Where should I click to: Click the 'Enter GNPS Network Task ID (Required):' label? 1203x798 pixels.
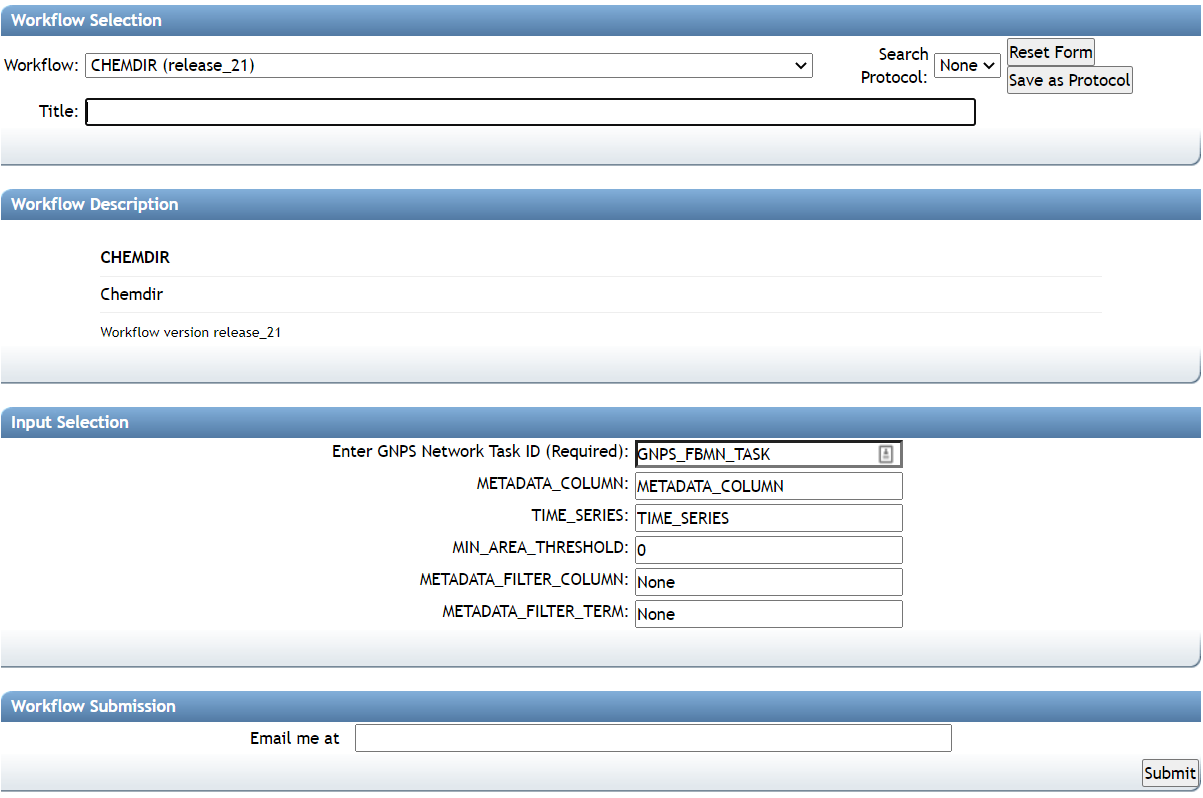(x=480, y=452)
